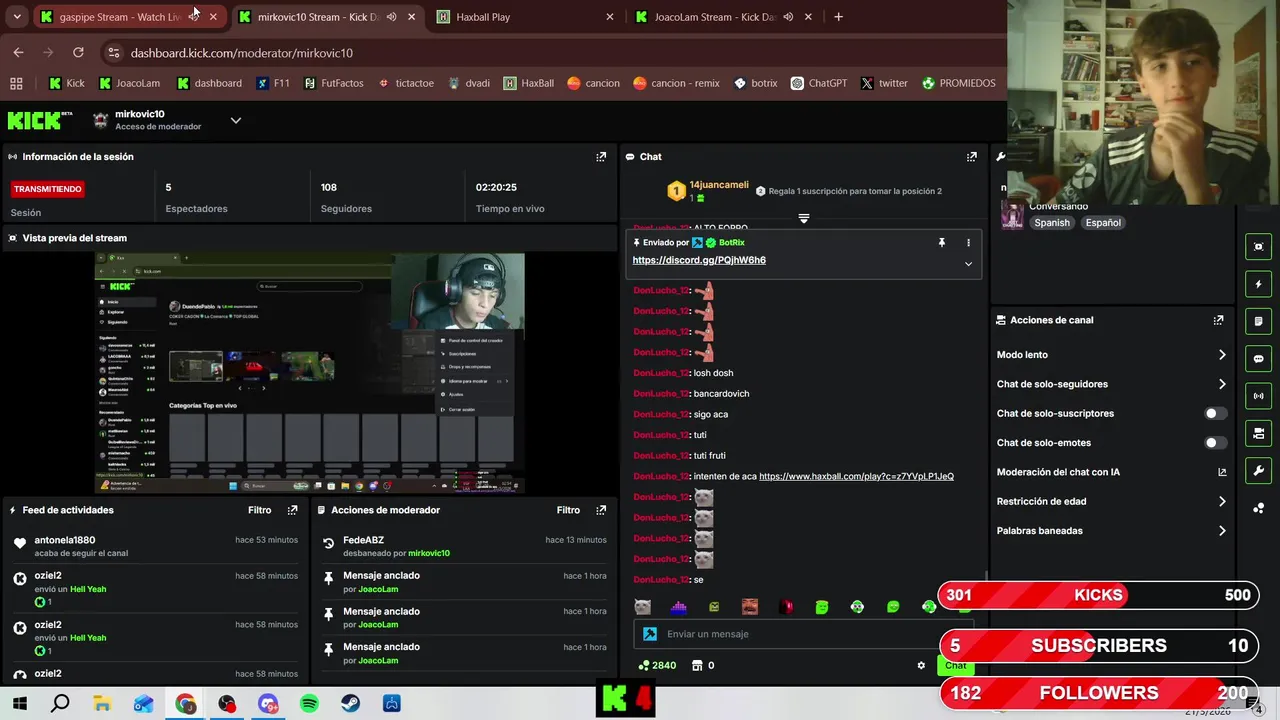The image size is (1280, 720).
Task: Open the wrench tools sidebar icon
Action: point(1258,470)
